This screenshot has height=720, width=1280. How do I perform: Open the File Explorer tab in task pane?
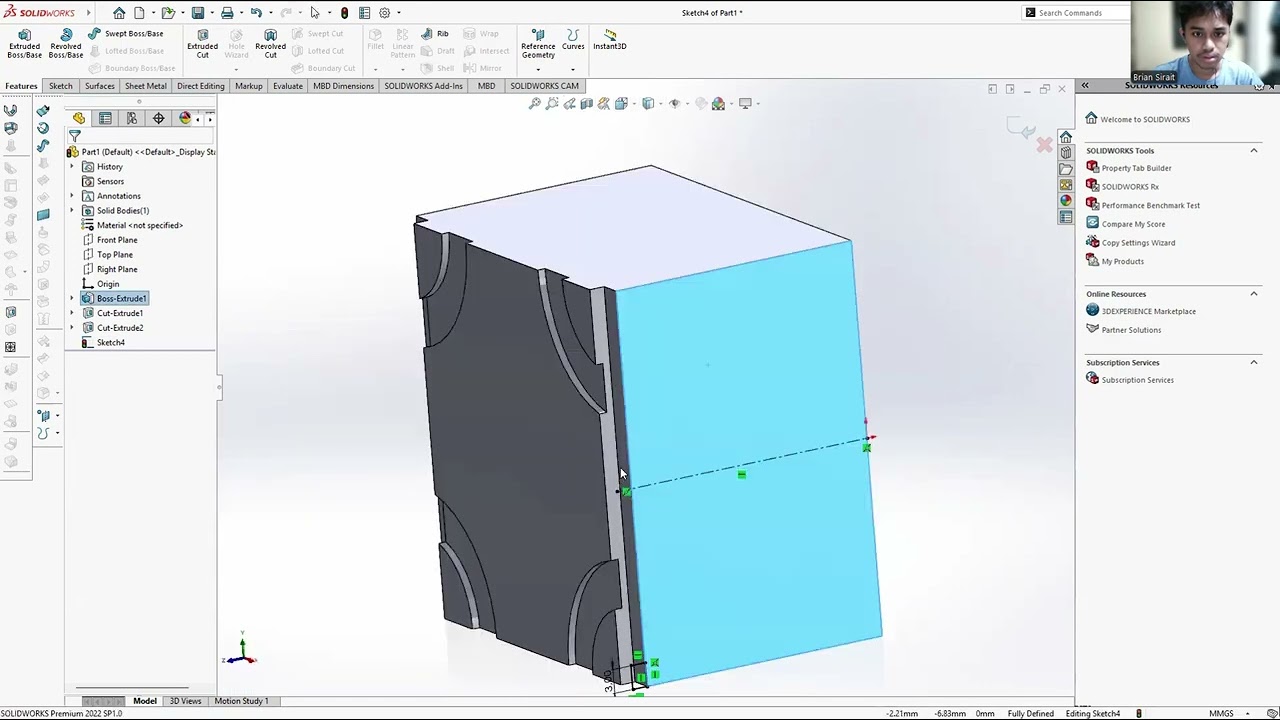click(x=1066, y=168)
